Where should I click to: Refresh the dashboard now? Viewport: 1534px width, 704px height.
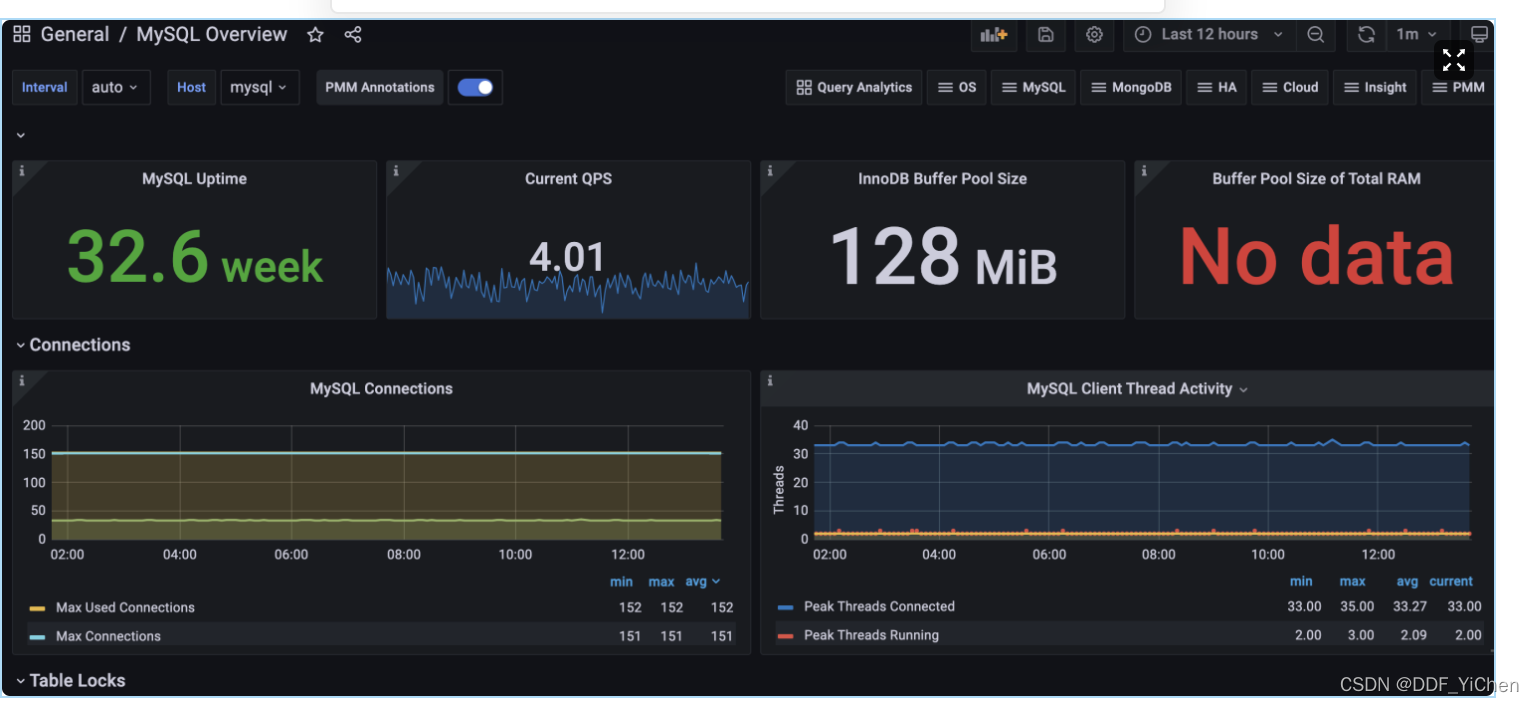1366,35
